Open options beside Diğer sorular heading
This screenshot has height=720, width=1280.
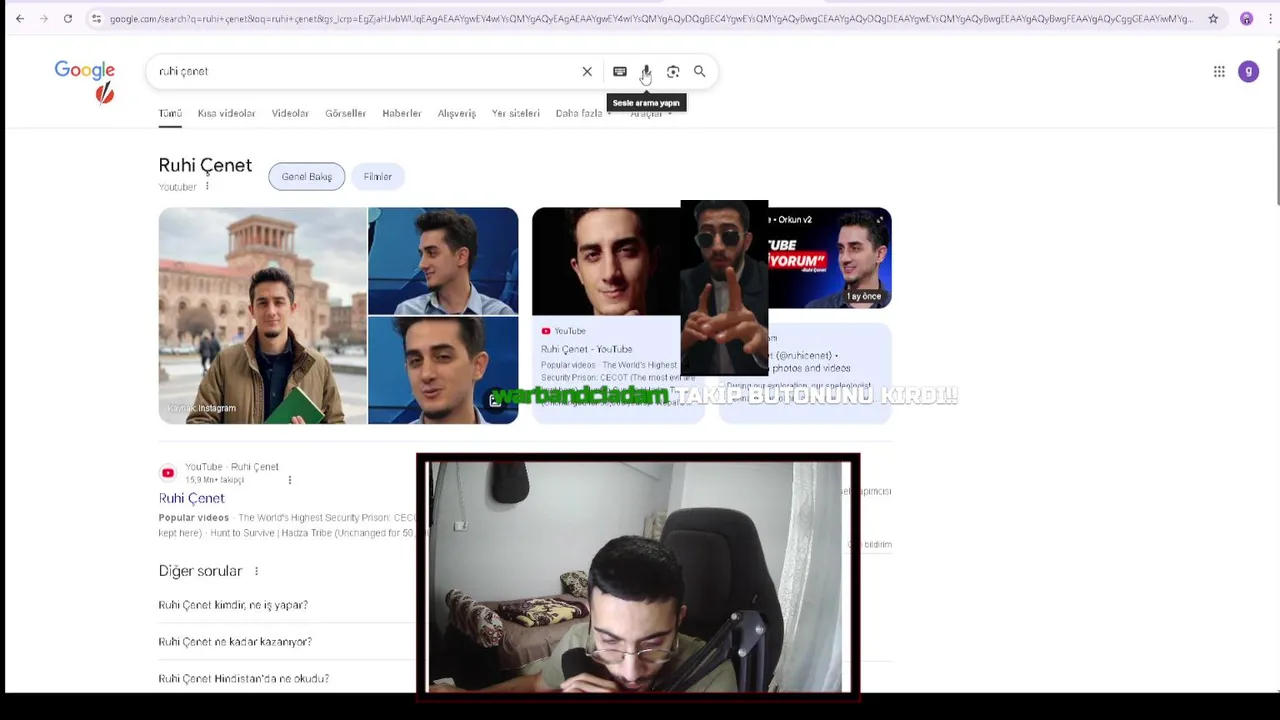tap(256, 571)
